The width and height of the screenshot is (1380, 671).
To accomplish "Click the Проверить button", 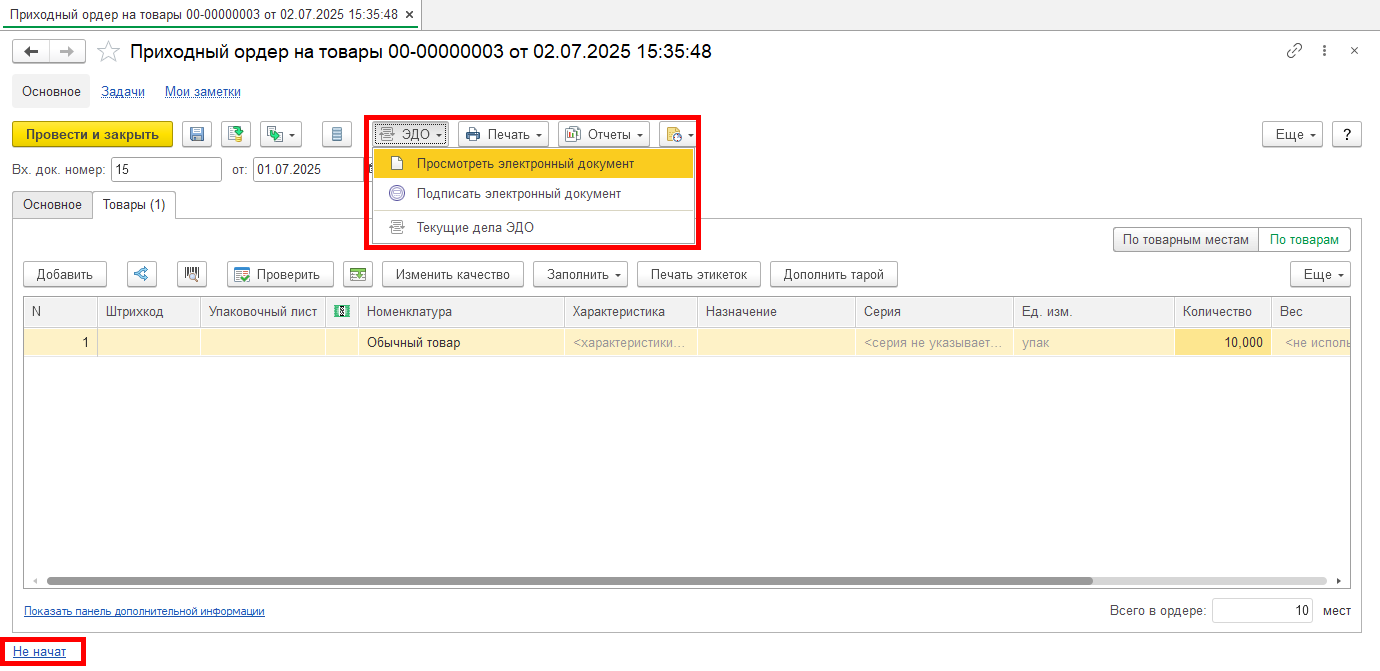I will click(280, 274).
